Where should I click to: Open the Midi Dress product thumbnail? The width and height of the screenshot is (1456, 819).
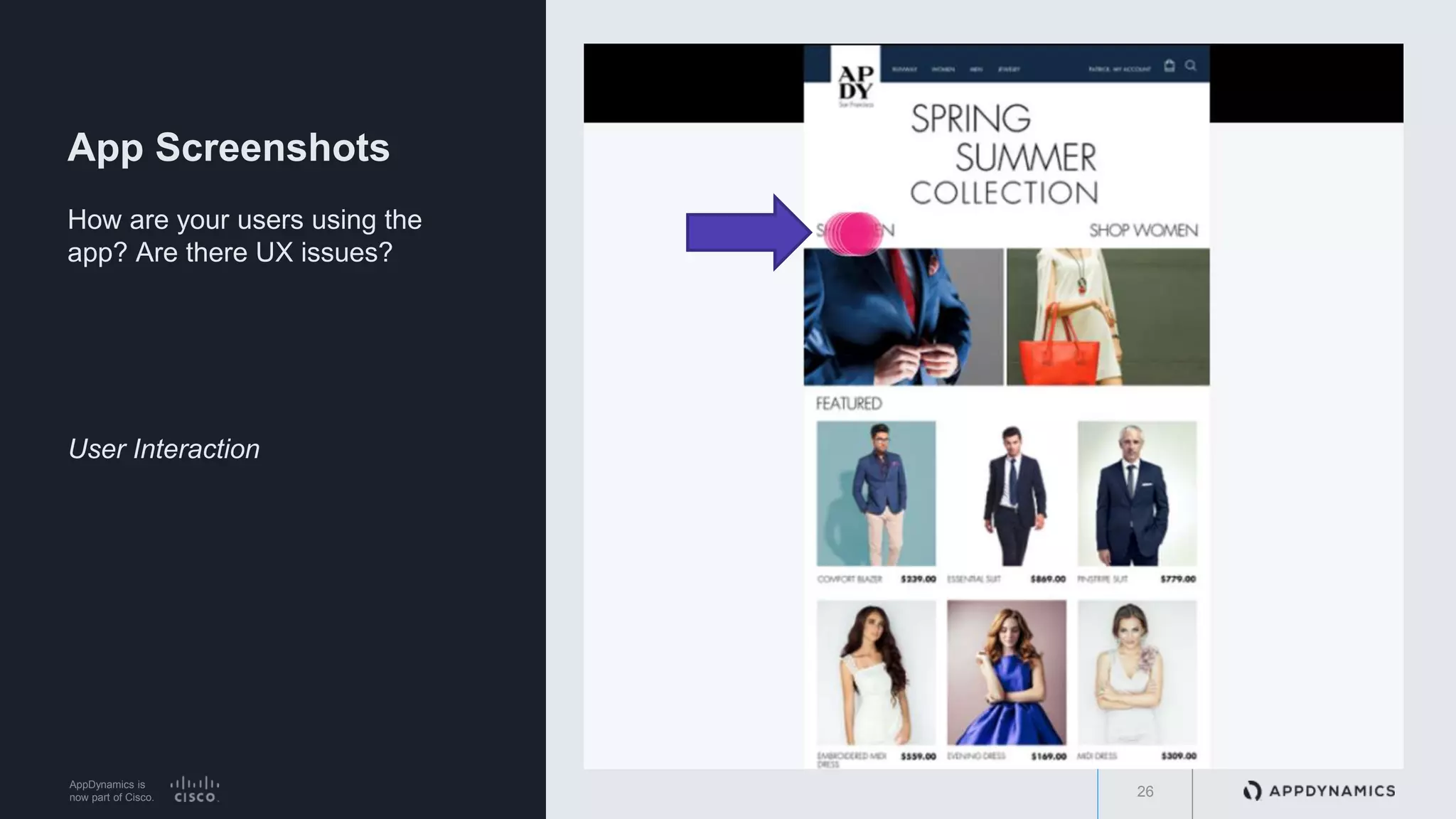(x=1137, y=673)
